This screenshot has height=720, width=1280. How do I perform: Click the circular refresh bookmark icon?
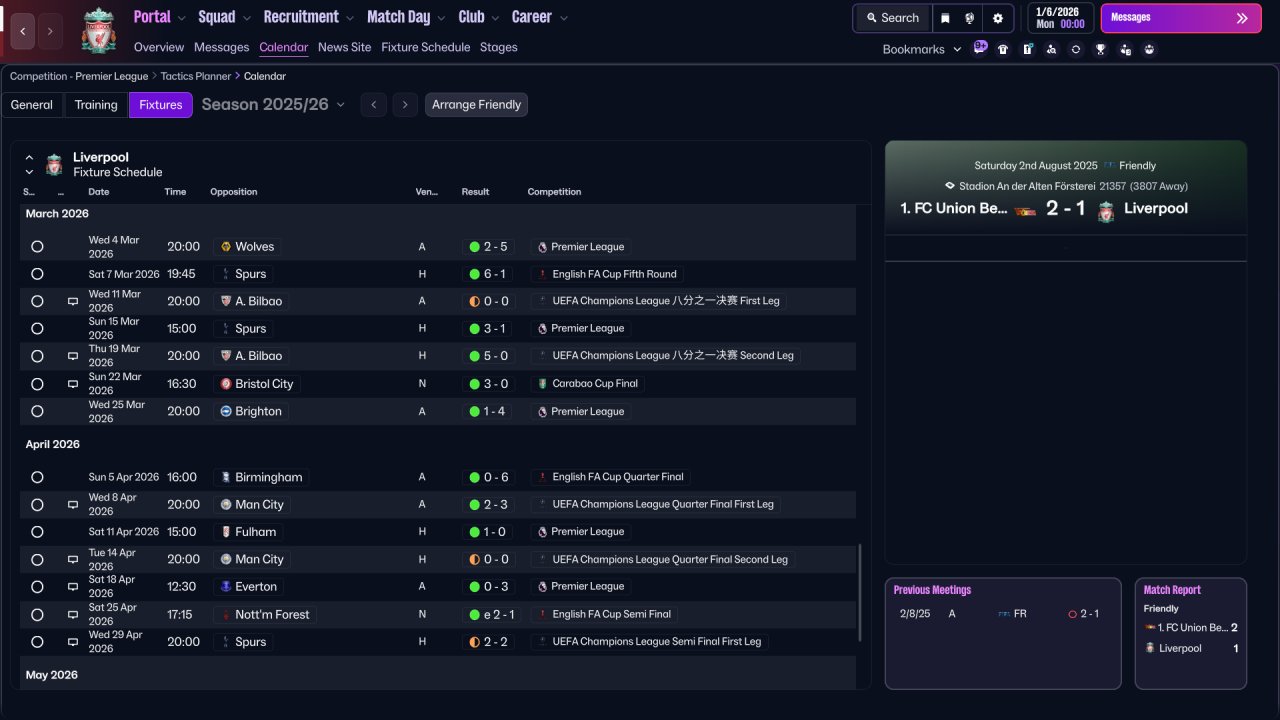[x=1076, y=49]
